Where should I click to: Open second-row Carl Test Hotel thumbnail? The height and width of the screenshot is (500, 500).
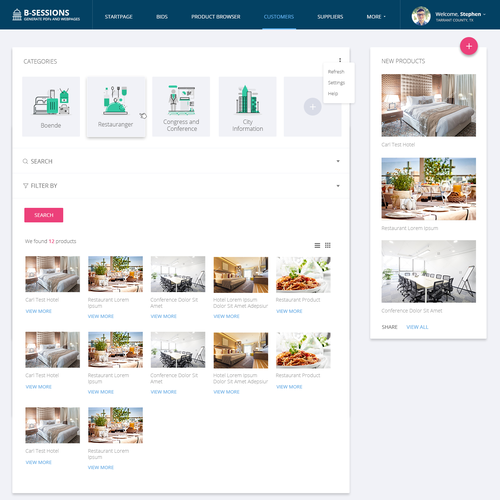(x=53, y=350)
